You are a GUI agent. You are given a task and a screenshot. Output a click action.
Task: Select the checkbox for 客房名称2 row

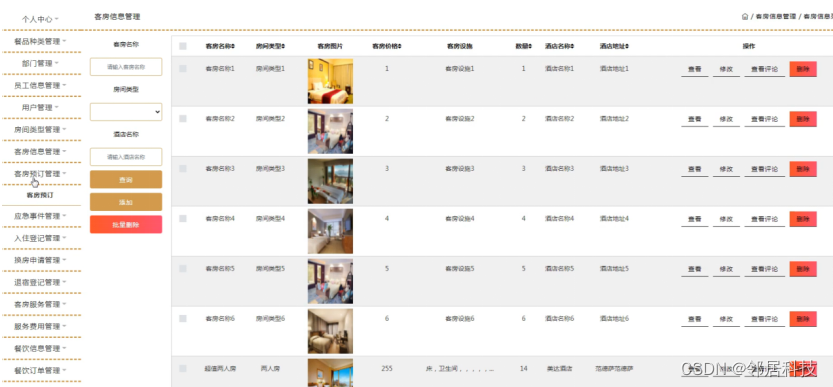[183, 119]
